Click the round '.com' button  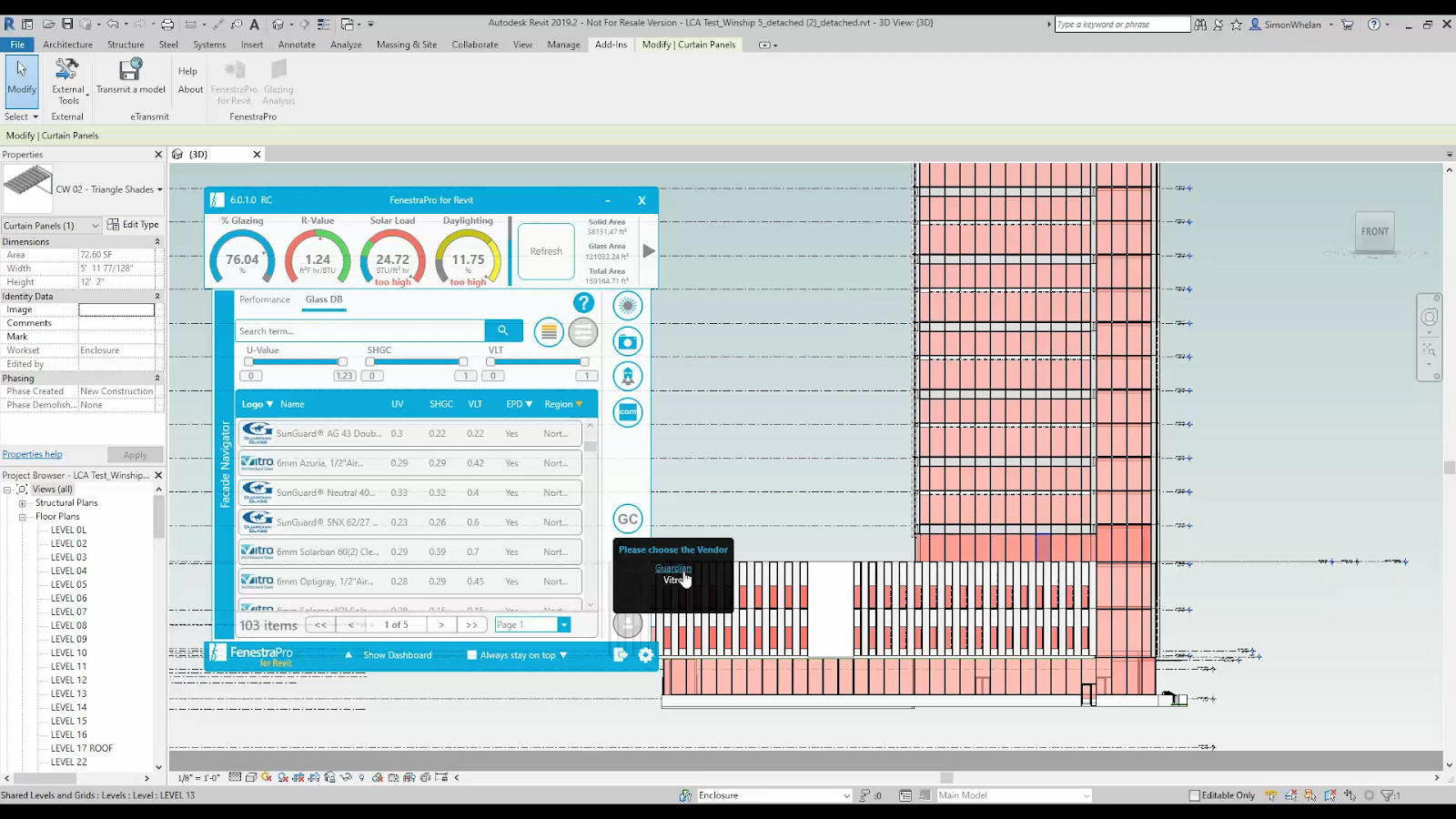(x=627, y=412)
